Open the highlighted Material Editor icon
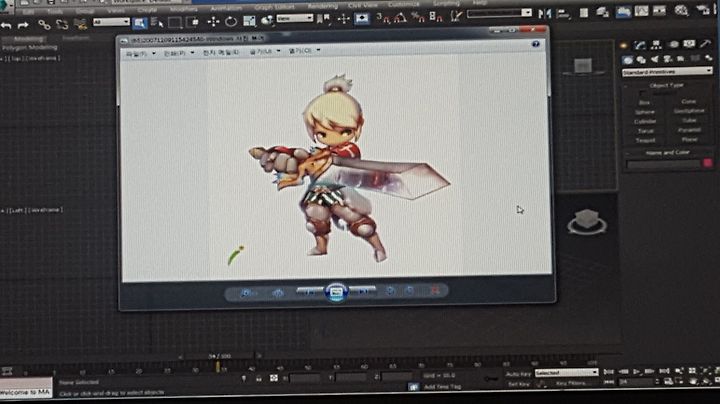720x404 pixels. (x=623, y=11)
